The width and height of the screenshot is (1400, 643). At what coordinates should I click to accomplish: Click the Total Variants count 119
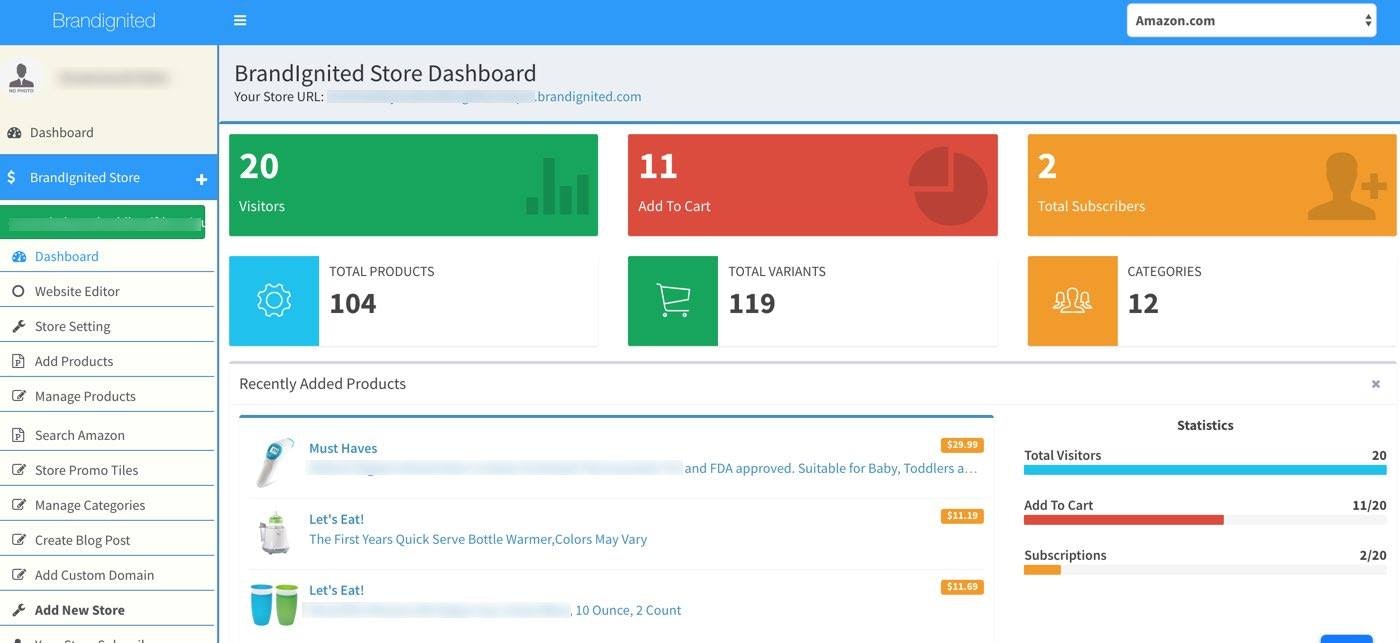(752, 303)
